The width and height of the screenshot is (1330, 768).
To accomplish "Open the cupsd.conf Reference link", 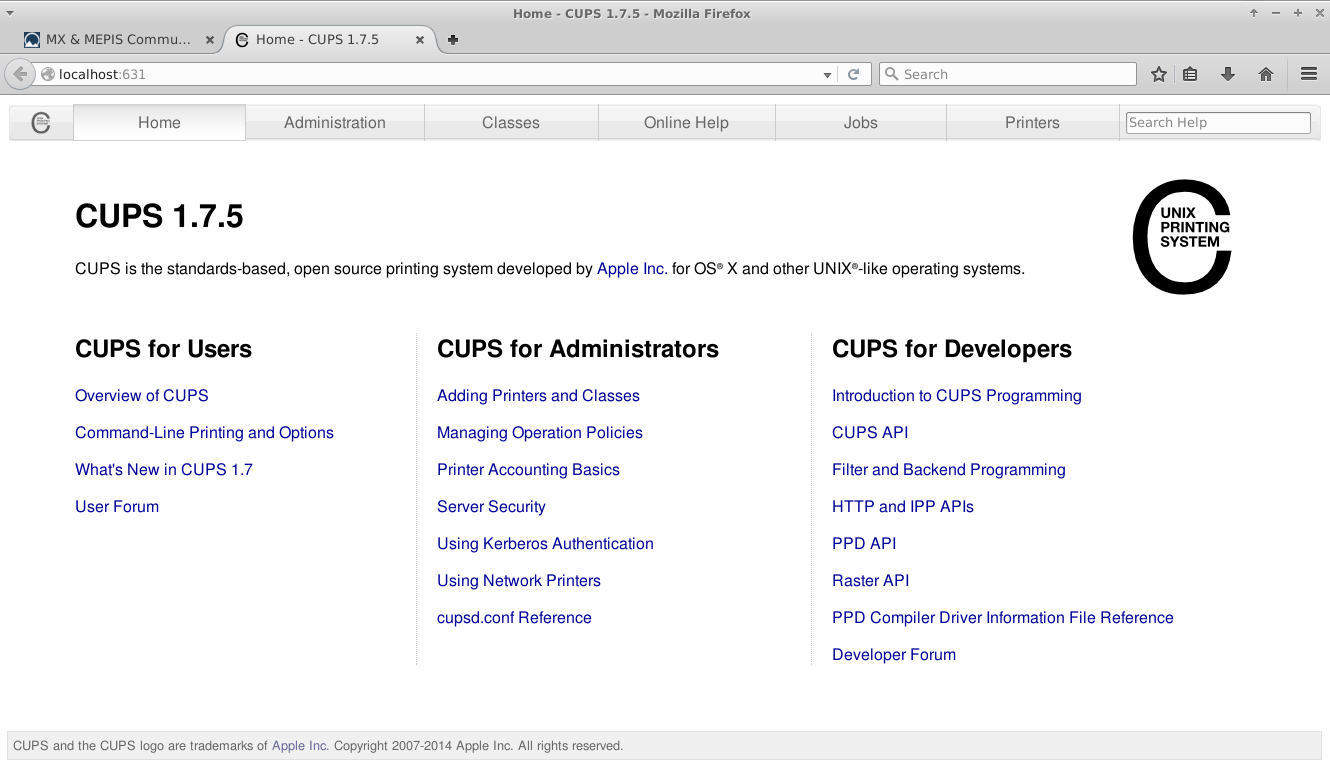I will 514,618.
